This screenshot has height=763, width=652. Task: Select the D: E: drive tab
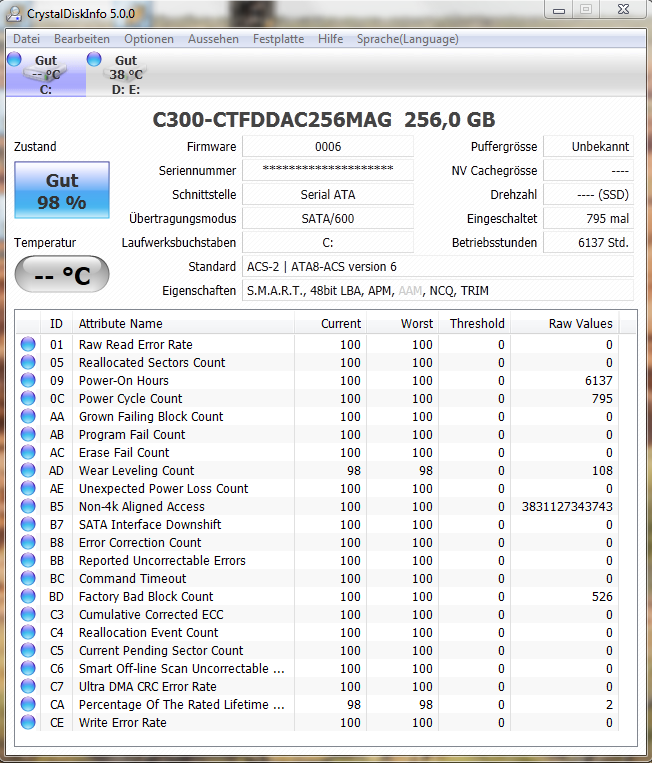point(126,74)
